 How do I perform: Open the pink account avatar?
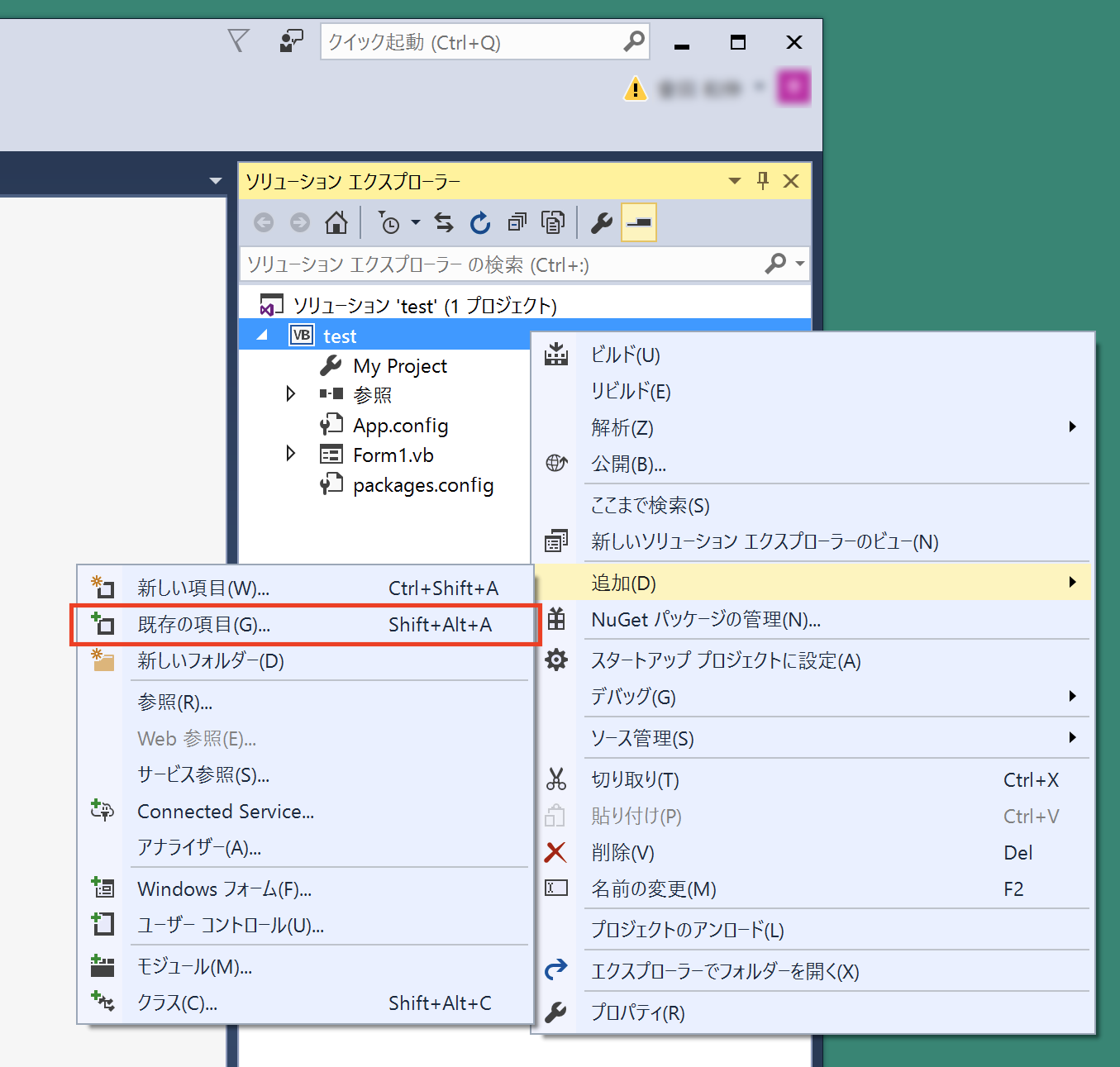(794, 87)
